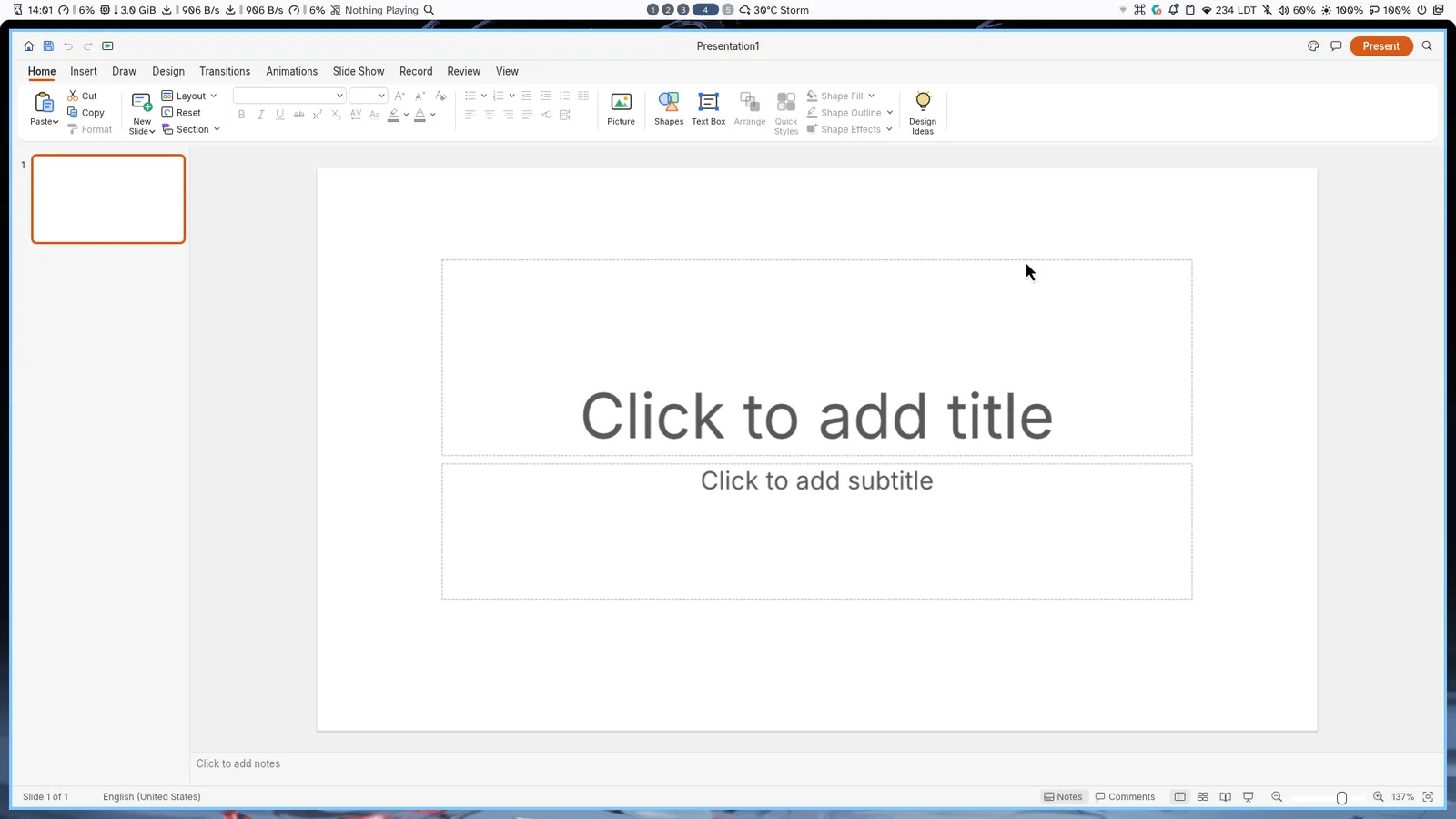The image size is (1456, 819).
Task: Open the font name combo box
Action: click(x=288, y=96)
